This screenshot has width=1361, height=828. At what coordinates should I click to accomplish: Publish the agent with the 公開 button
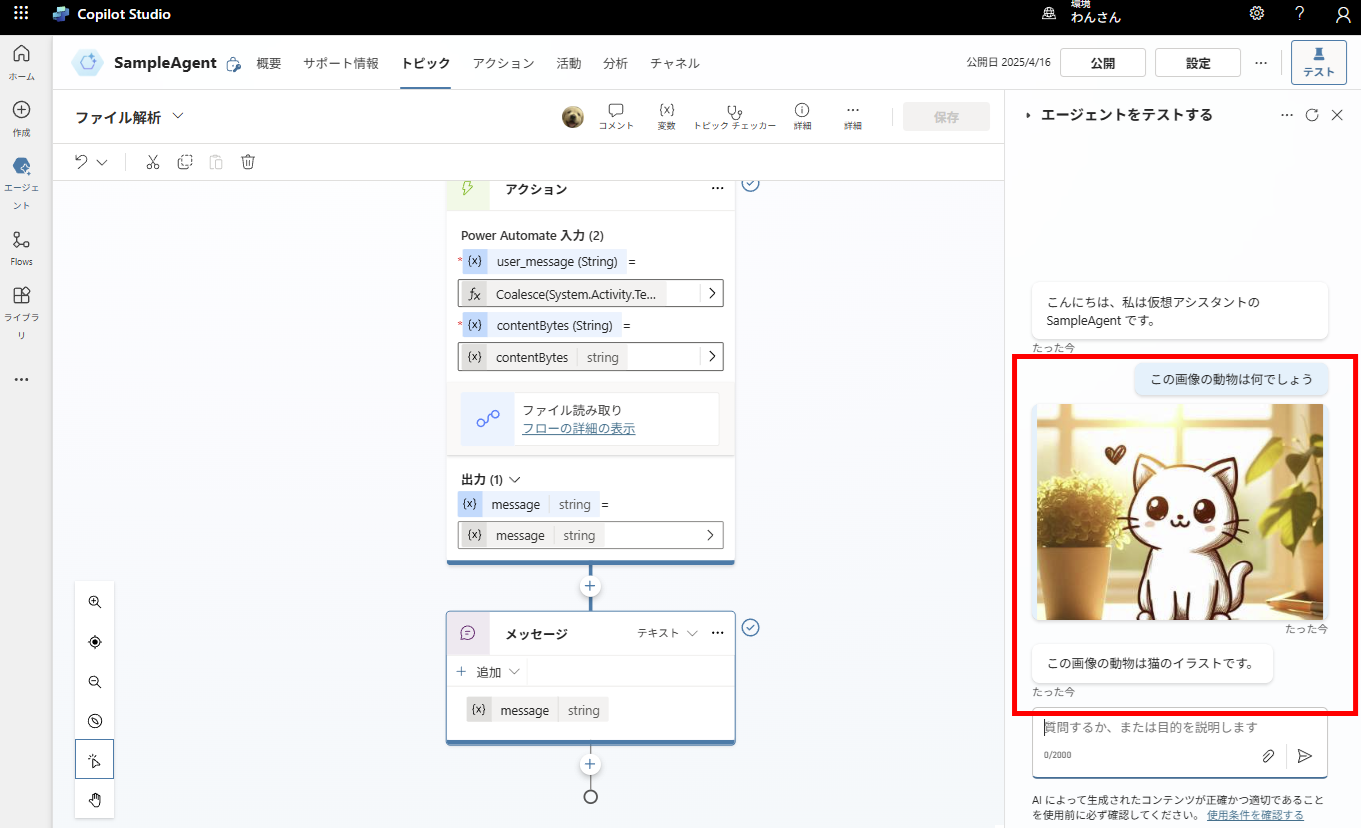coord(1102,62)
